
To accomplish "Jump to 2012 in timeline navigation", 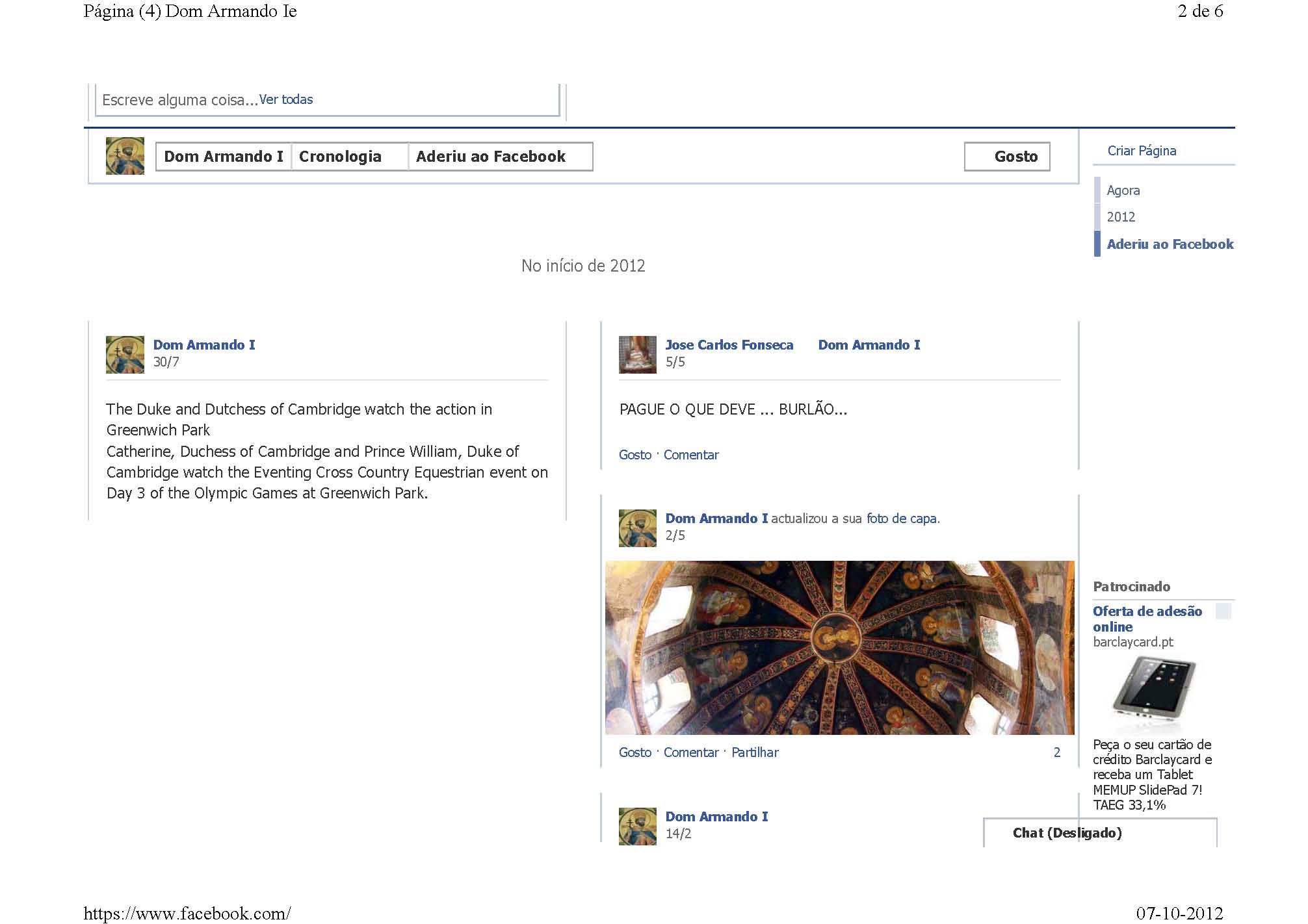I will [x=1121, y=217].
